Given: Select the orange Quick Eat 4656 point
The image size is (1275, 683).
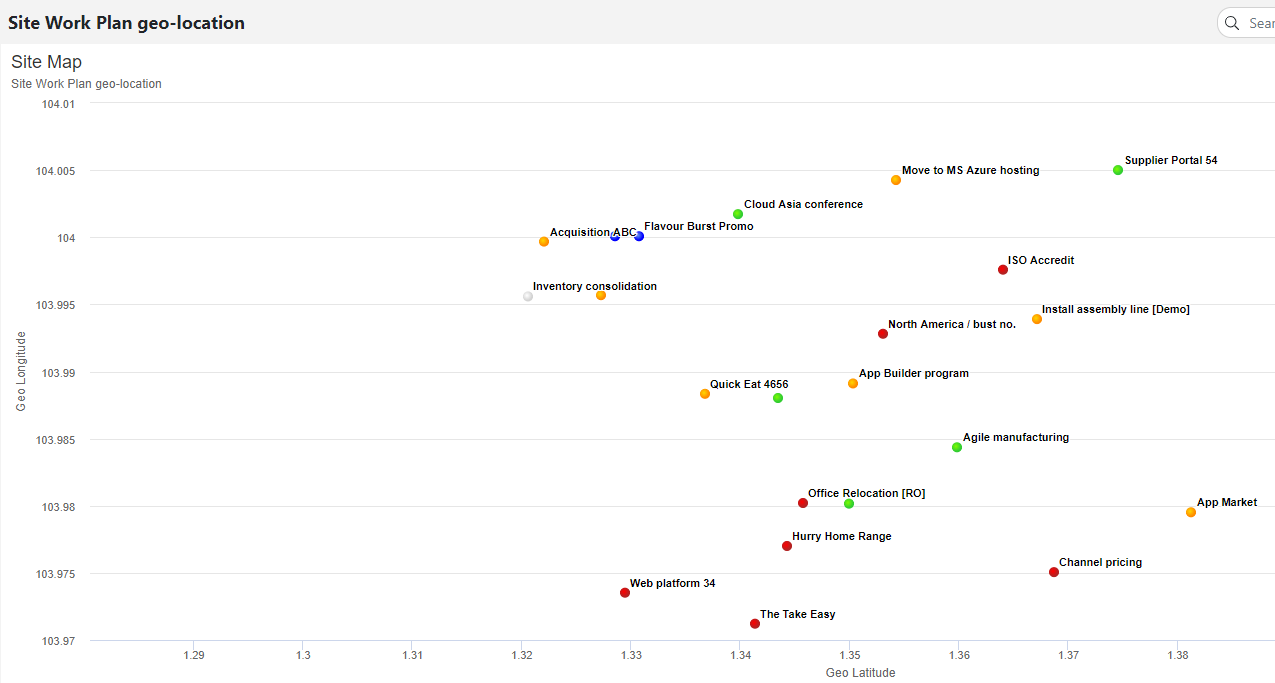Looking at the screenshot, I should pos(705,394).
